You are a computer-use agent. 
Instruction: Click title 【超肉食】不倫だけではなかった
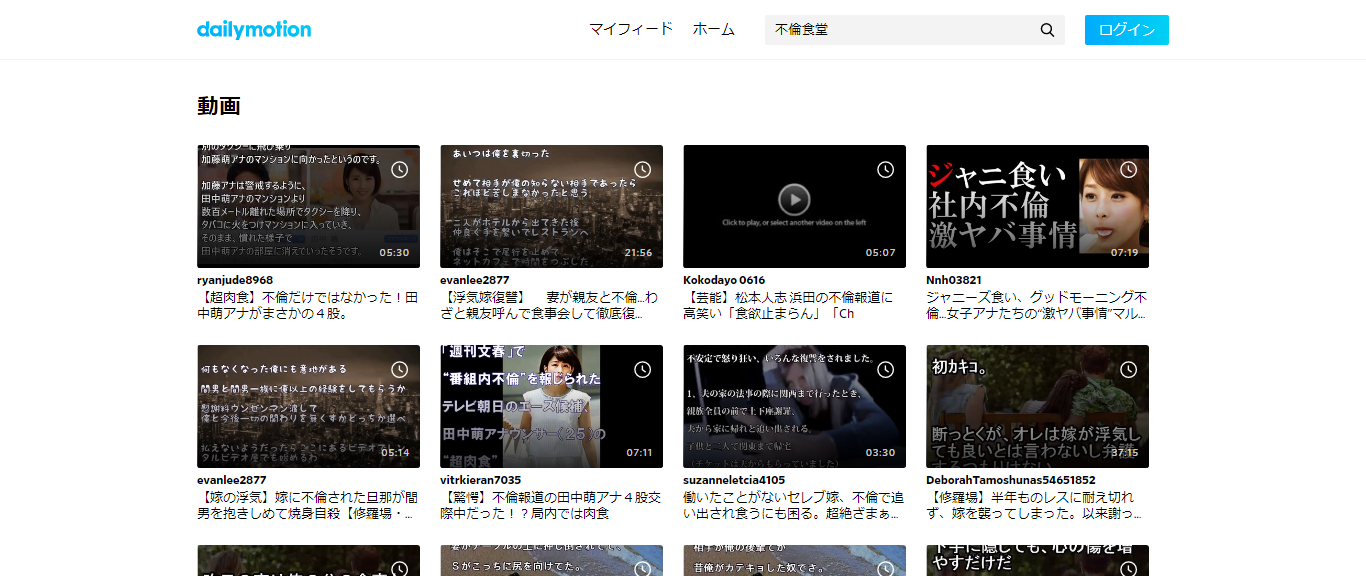pyautogui.click(x=307, y=305)
